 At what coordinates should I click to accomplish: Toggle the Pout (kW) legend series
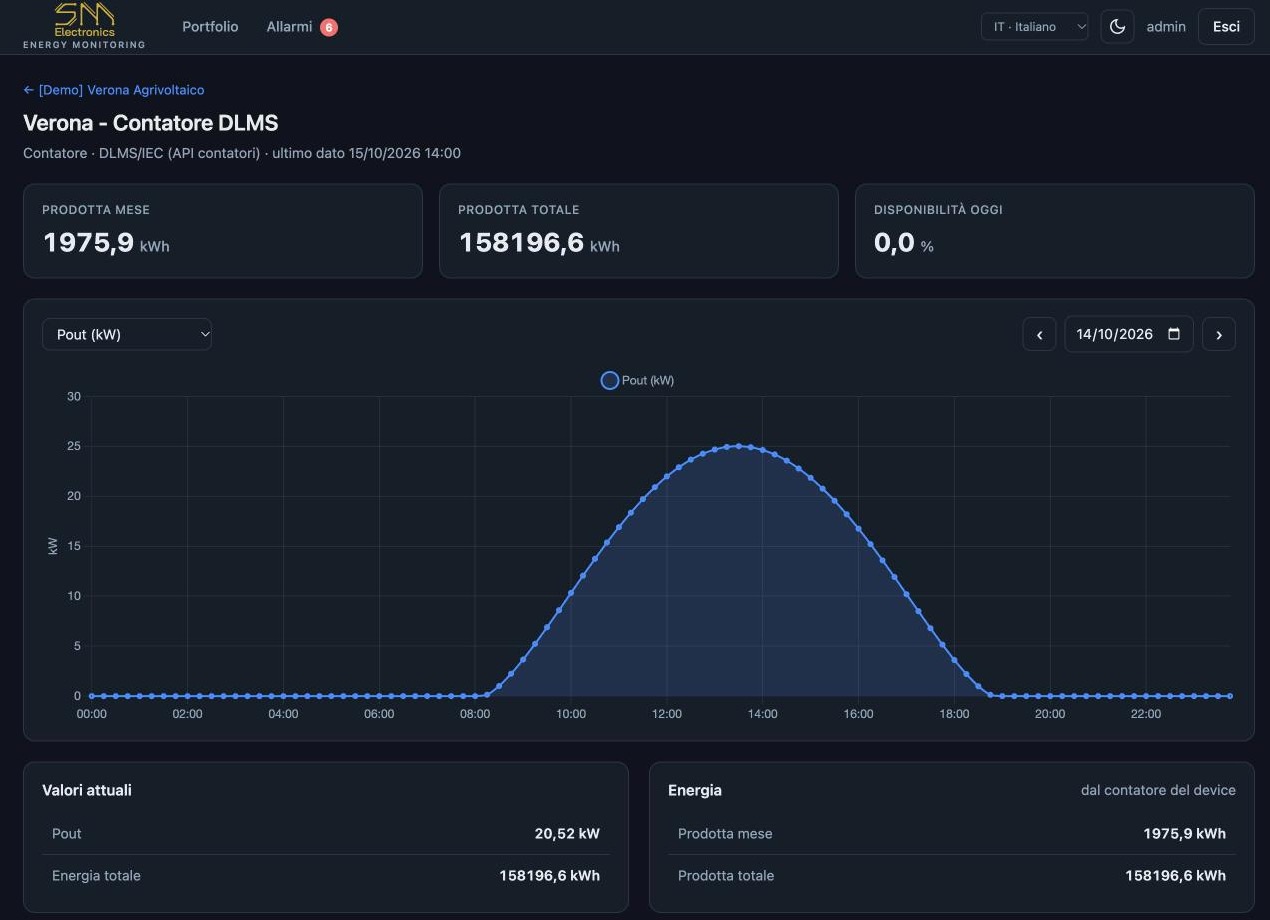[x=637, y=380]
